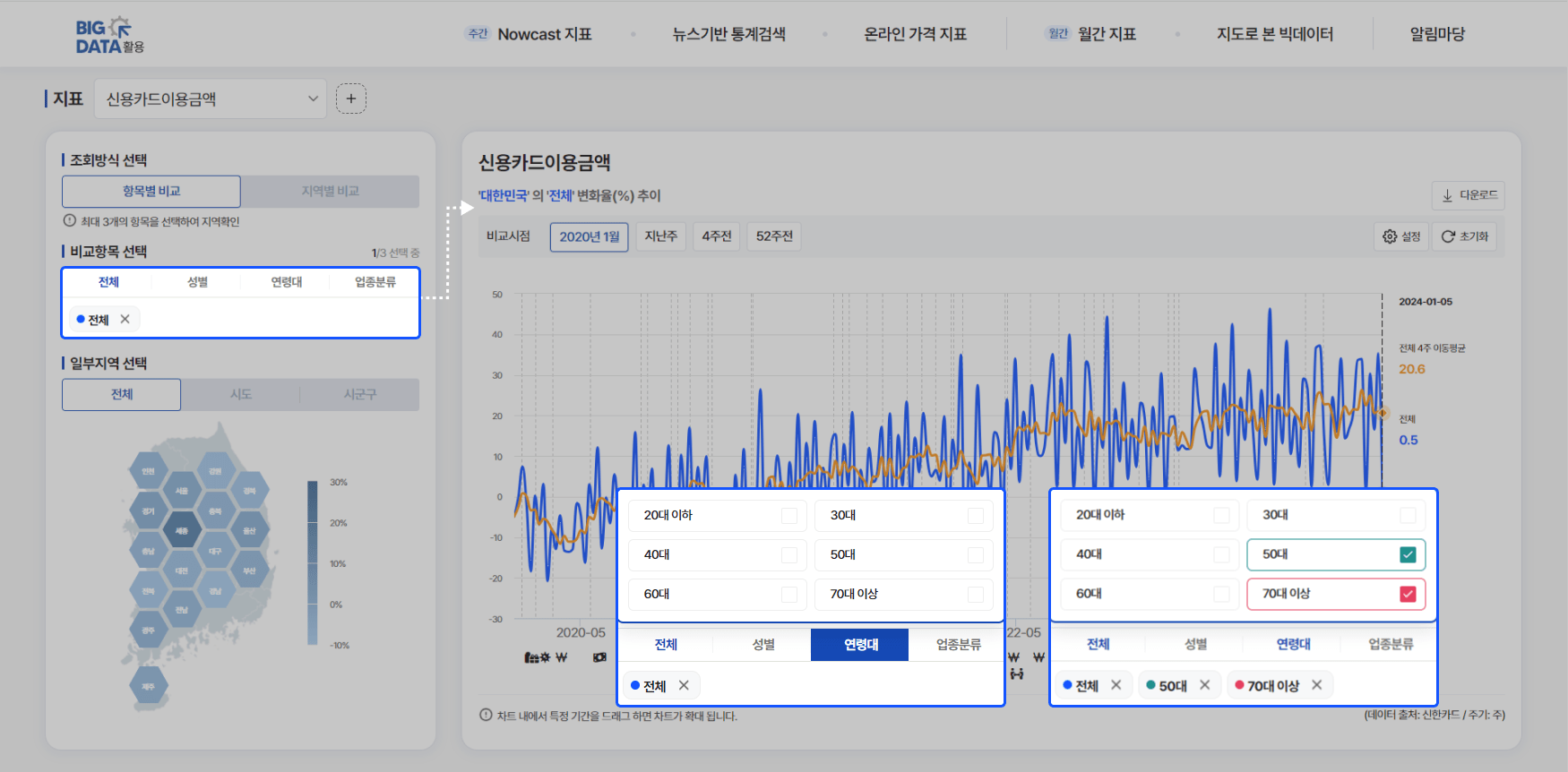Click the 2024-01-05 date label on chart

click(x=1426, y=302)
